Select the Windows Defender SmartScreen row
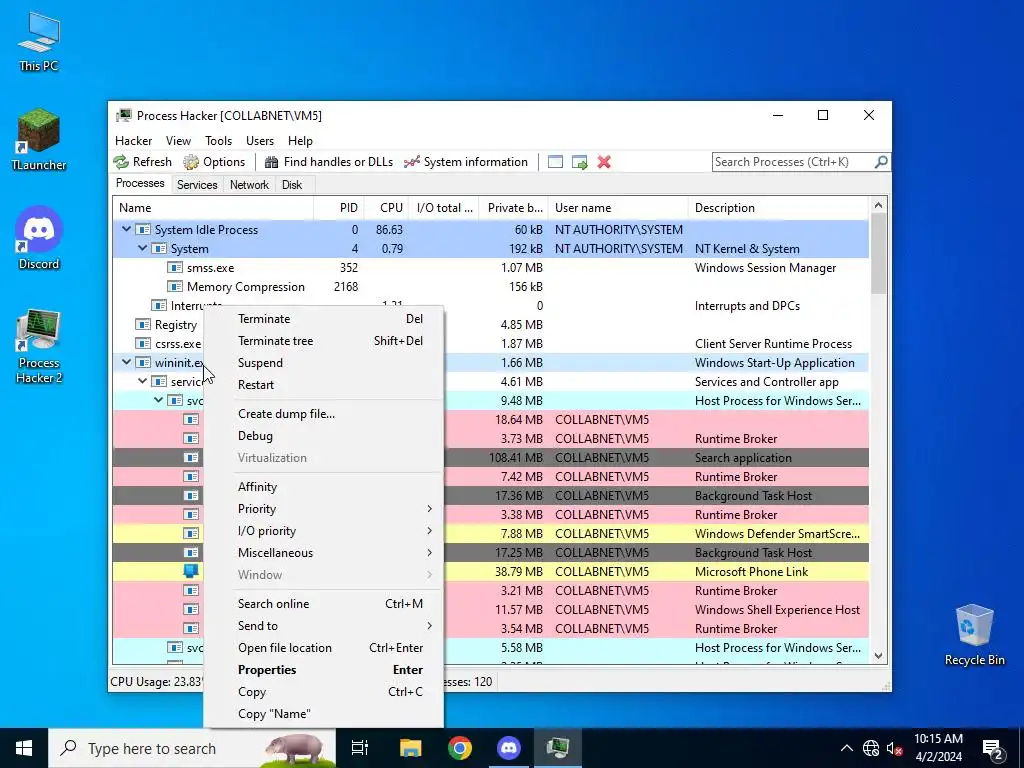 [x=490, y=534]
